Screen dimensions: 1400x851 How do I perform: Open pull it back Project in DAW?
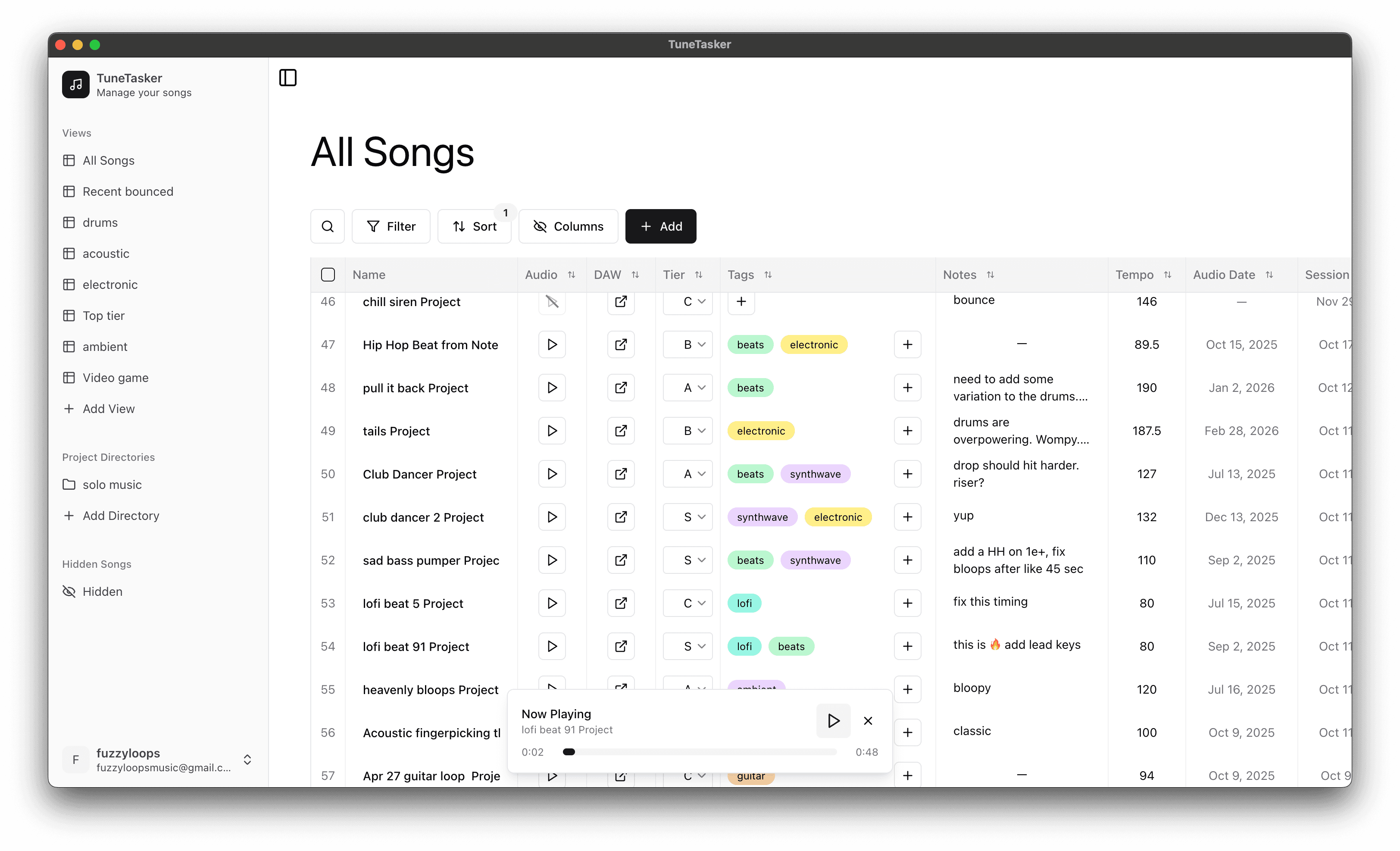621,388
